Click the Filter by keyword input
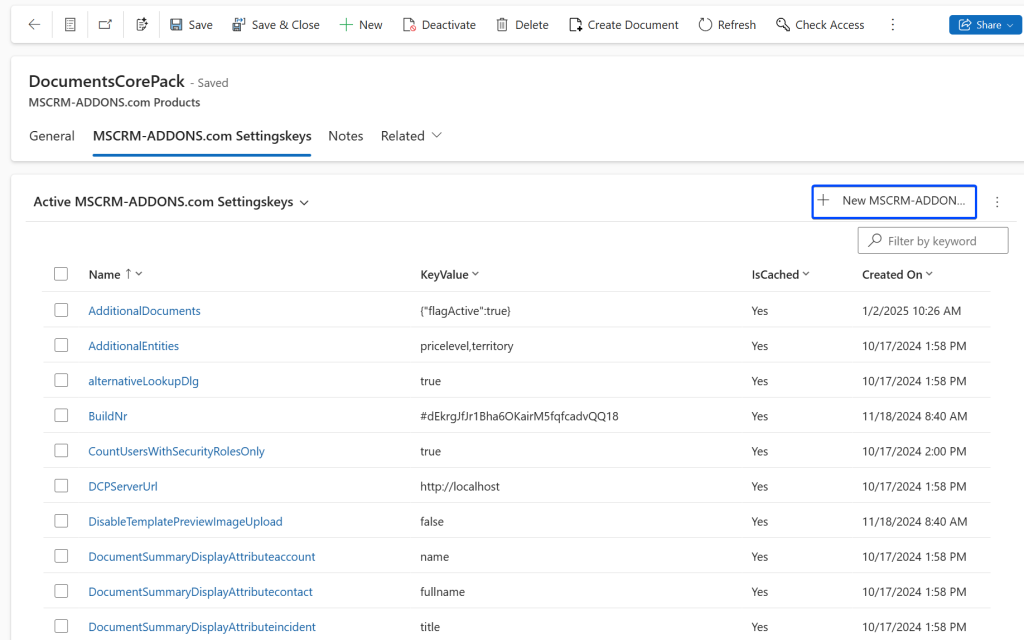The height and width of the screenshot is (640, 1024). 933,240
